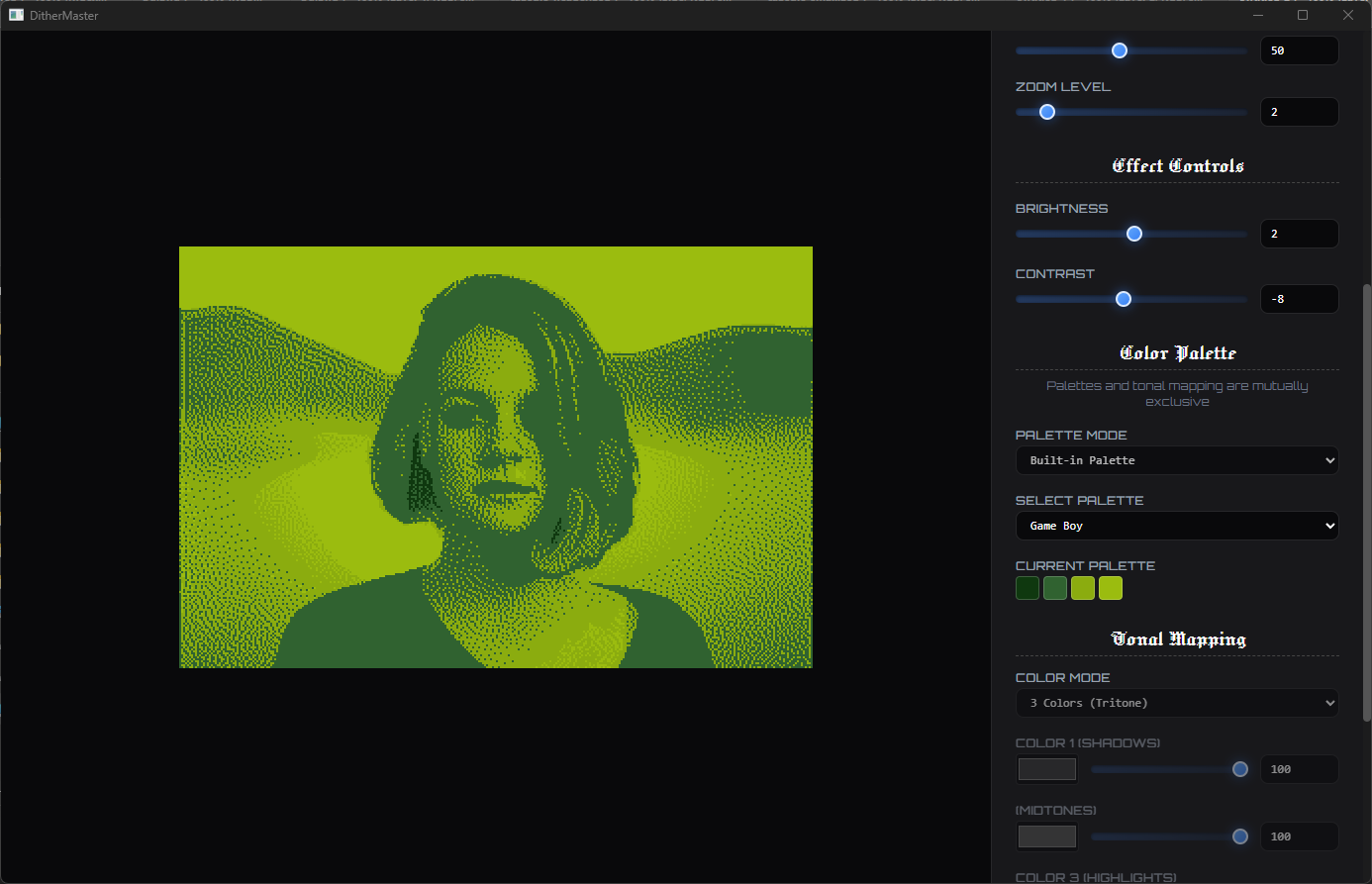Click the Midtones slider handle
Viewport: 1372px width, 884px height.
click(x=1239, y=836)
